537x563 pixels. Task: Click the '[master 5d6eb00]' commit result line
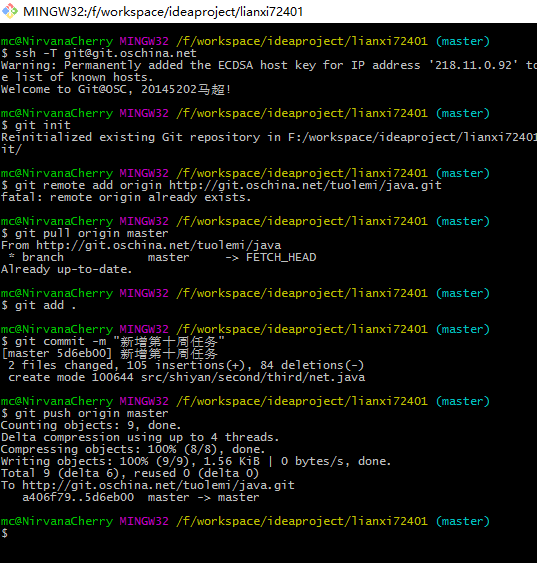(x=109, y=354)
